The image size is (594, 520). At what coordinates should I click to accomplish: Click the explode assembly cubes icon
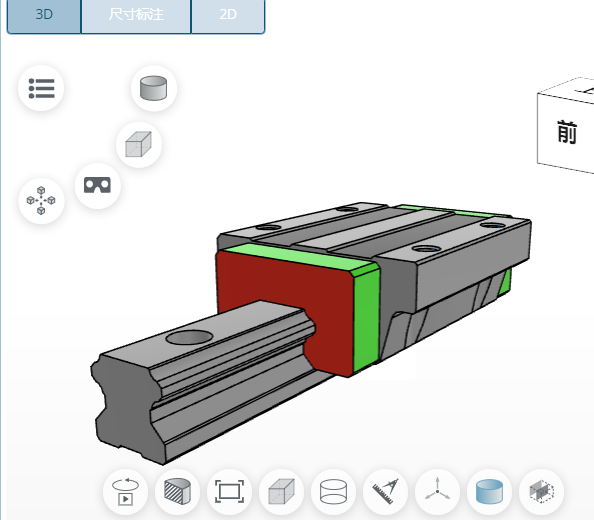pyautogui.click(x=41, y=200)
